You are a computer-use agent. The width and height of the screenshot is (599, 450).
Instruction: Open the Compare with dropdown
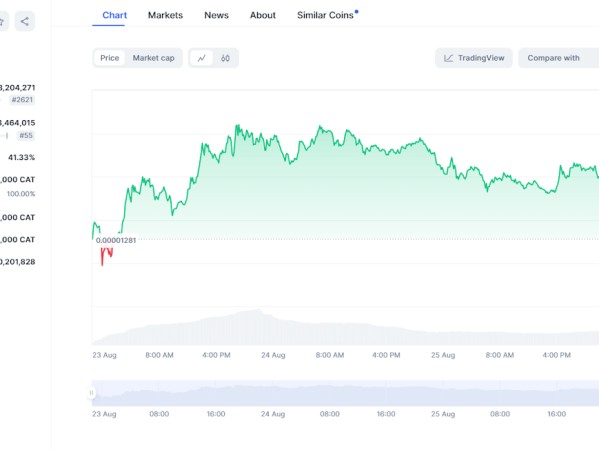(559, 58)
